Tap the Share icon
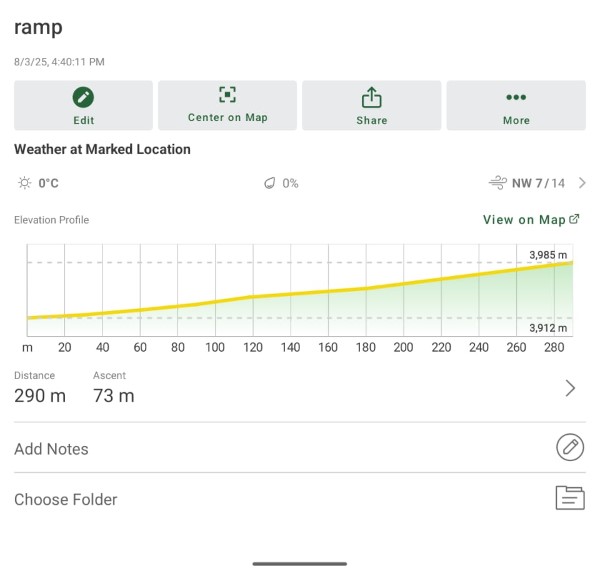 click(371, 97)
